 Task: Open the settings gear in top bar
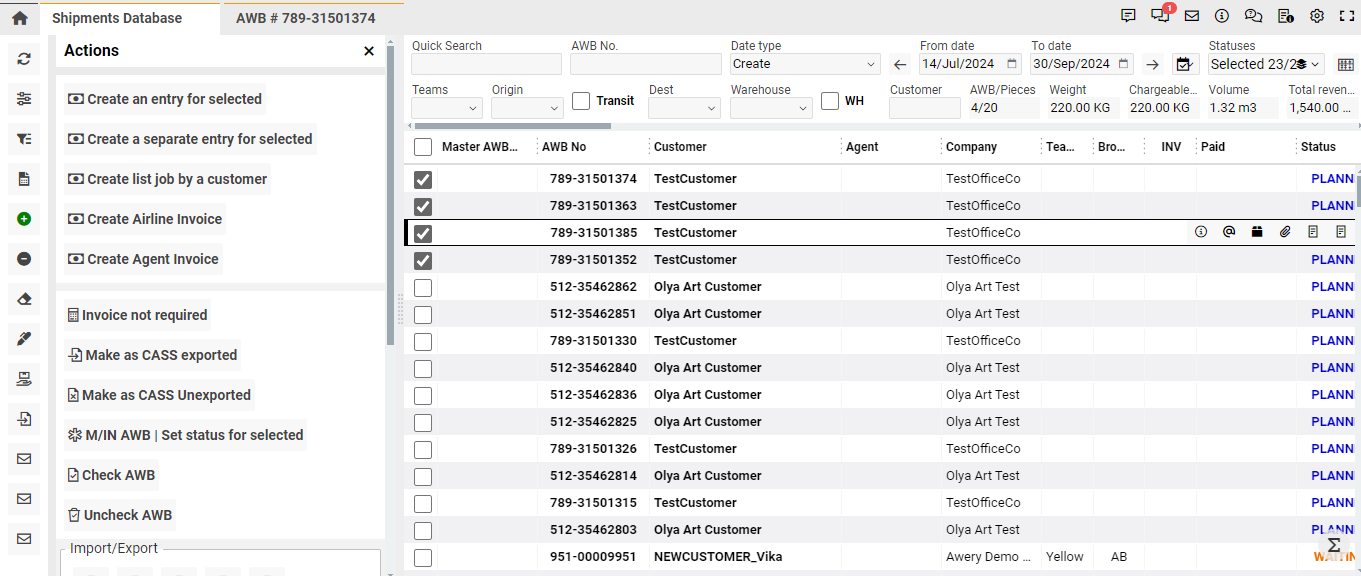coord(1317,16)
